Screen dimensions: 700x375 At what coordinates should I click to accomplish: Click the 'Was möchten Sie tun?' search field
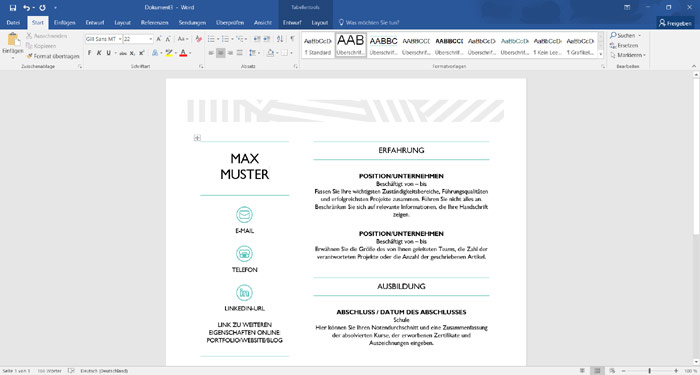pos(369,22)
